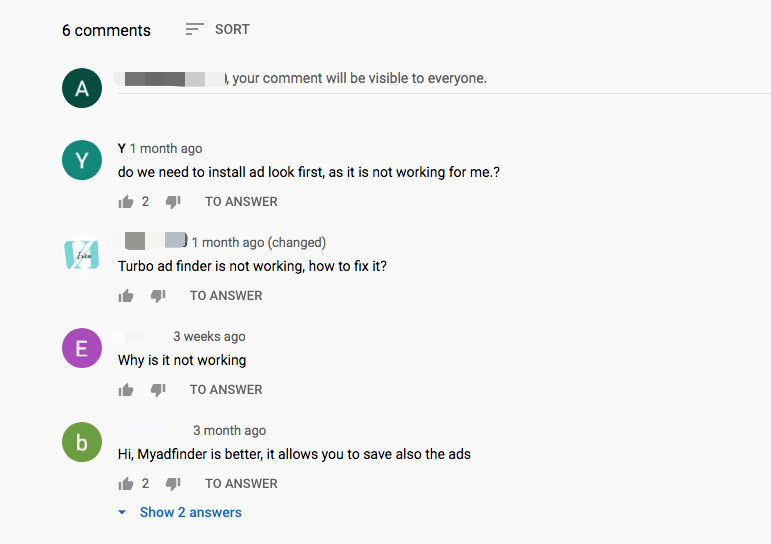Click TO ANSWER under Turbo ad finder comment
The width and height of the screenshot is (771, 544).
coord(226,296)
